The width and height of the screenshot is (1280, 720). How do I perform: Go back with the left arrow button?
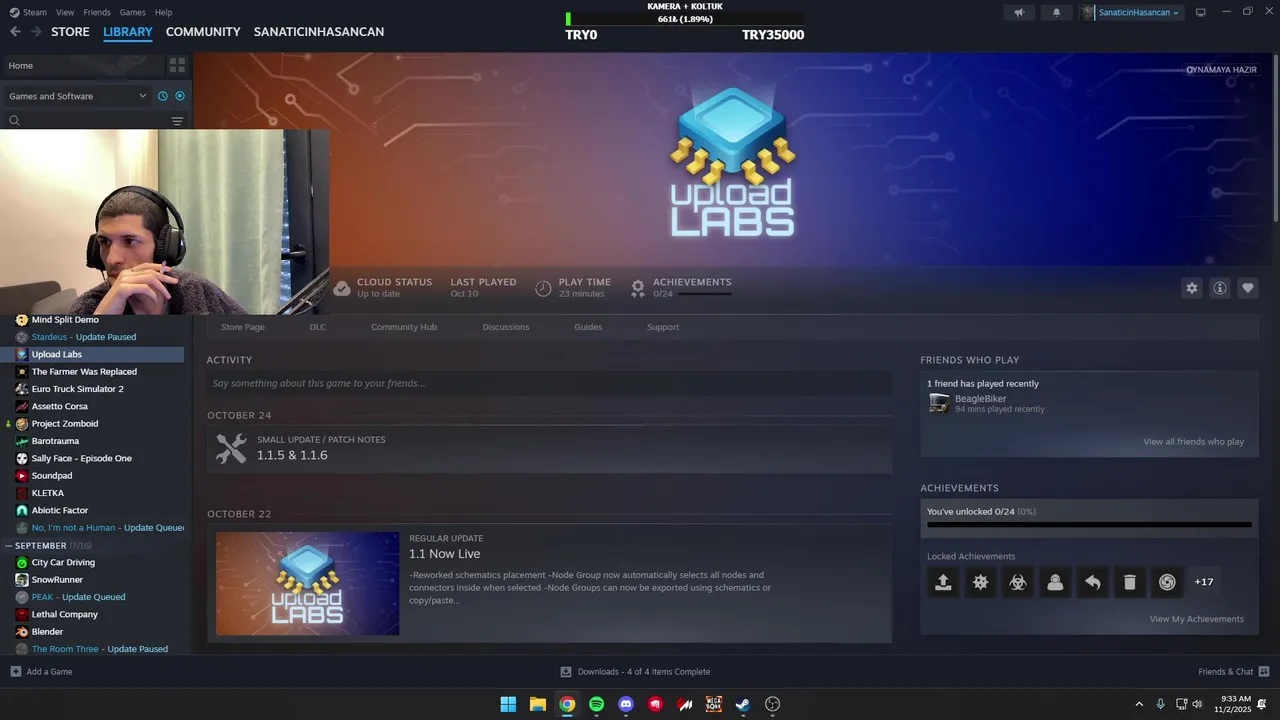[x=15, y=32]
